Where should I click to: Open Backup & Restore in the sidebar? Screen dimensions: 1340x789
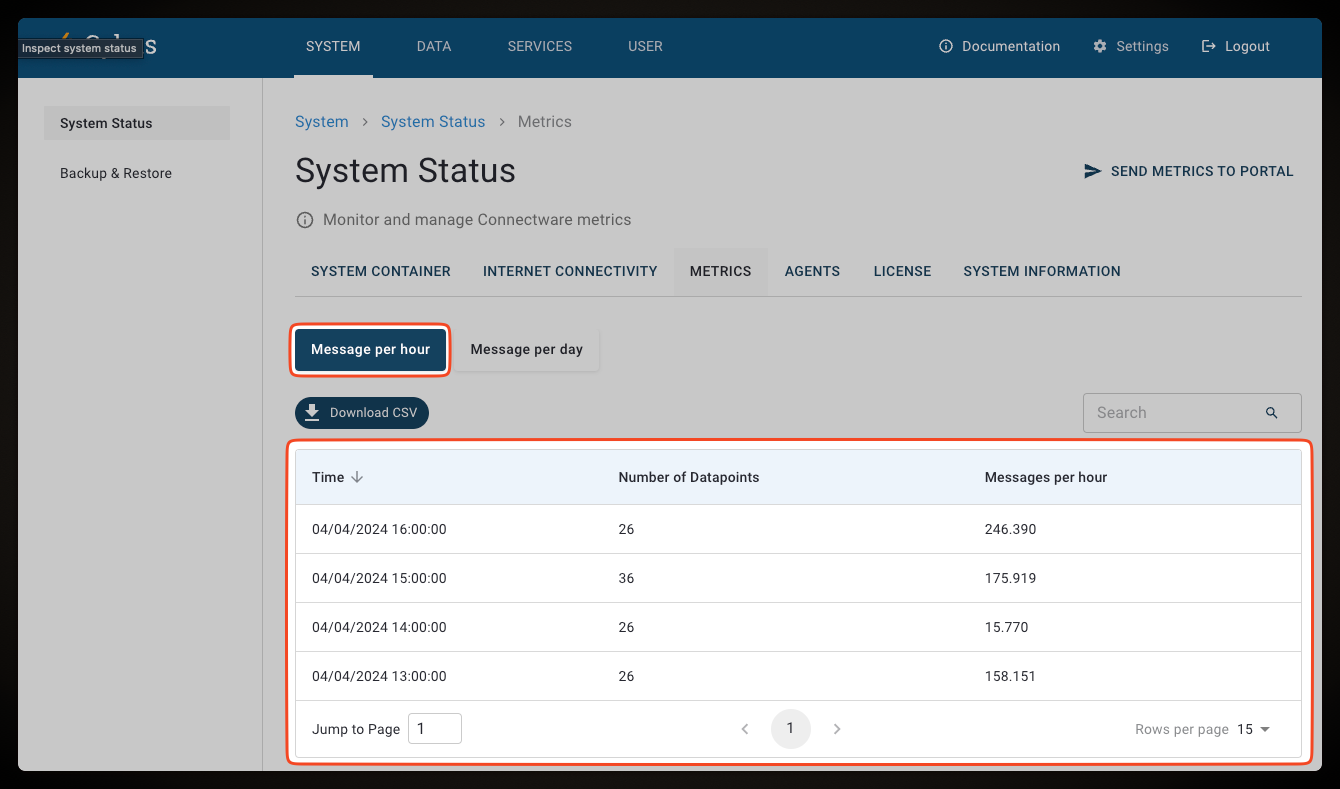point(116,173)
